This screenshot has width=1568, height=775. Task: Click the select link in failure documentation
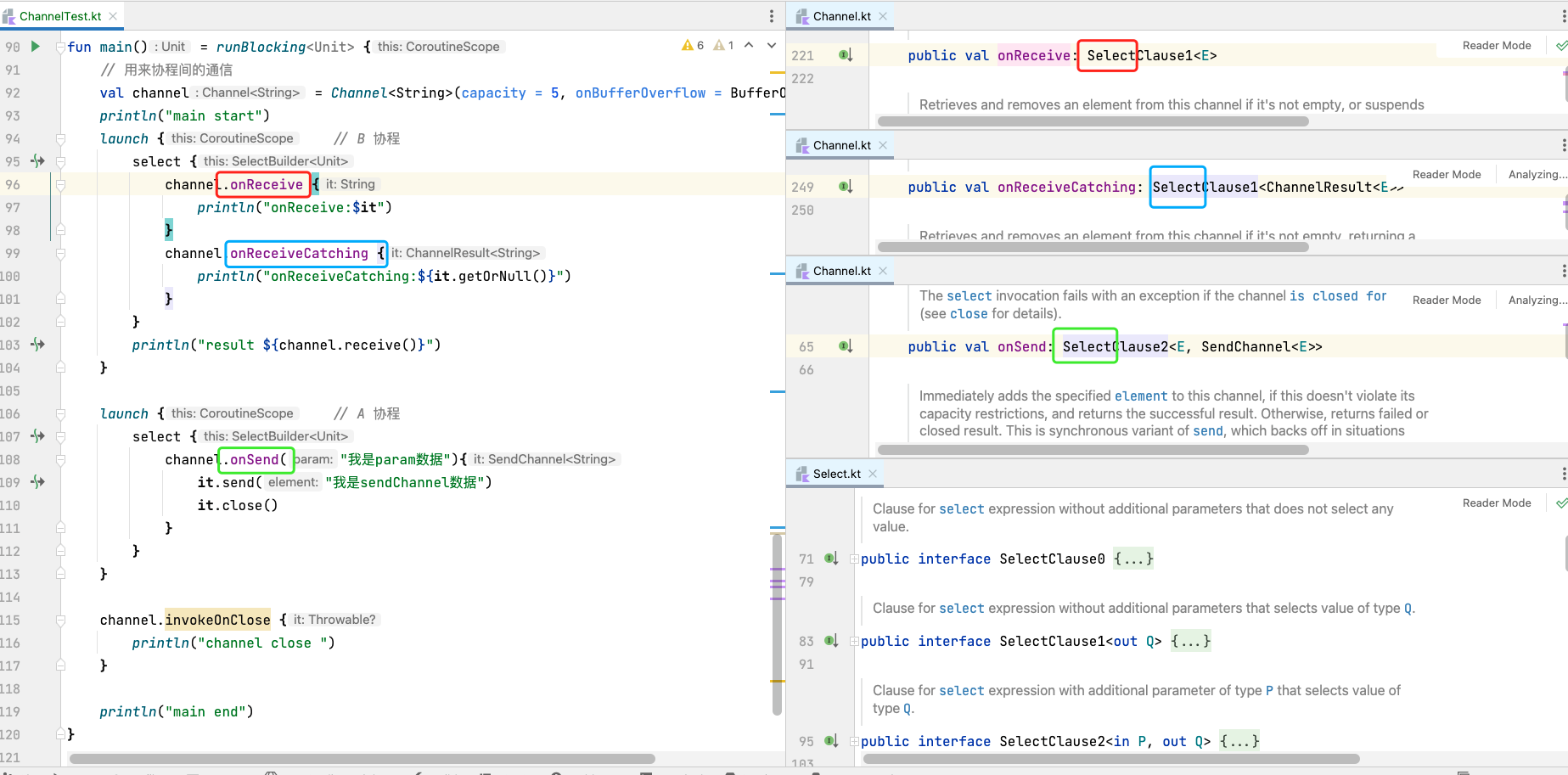(969, 296)
